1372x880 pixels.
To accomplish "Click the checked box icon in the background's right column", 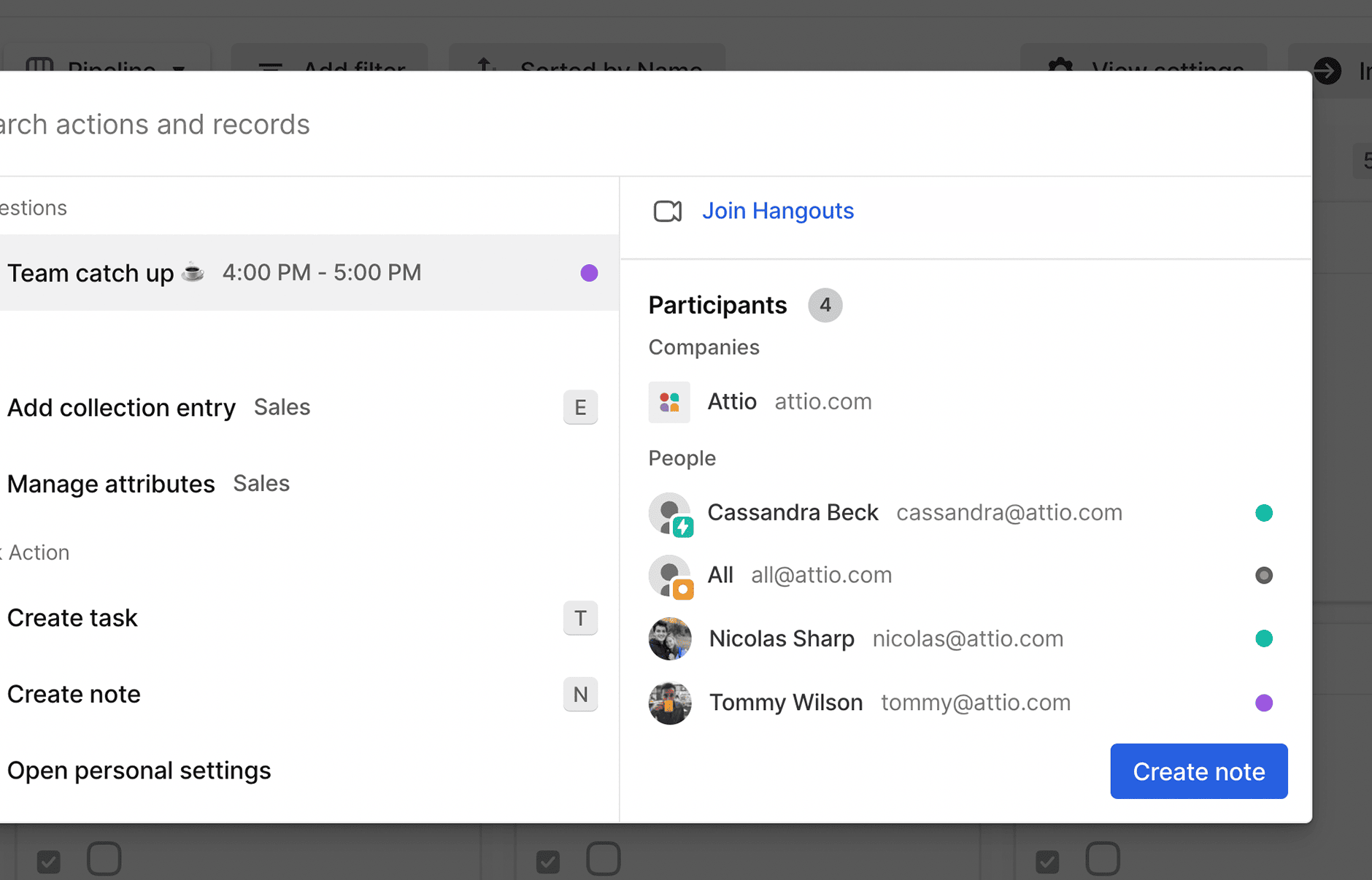I will tap(1047, 861).
